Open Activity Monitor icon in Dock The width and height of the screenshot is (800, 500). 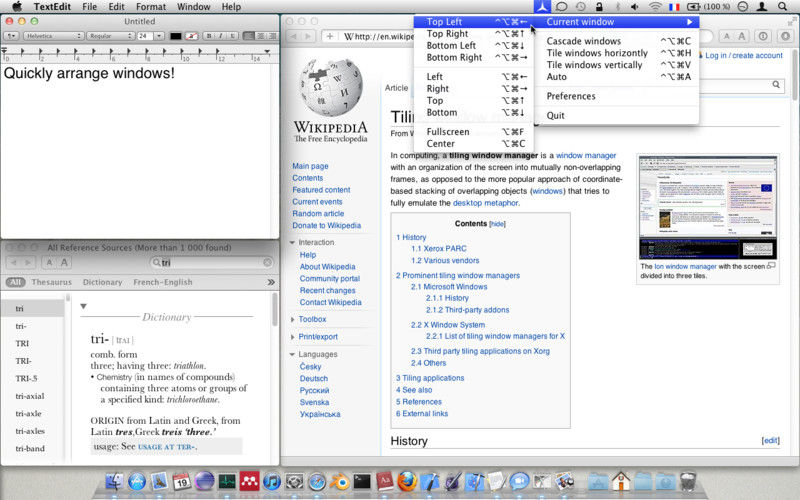[x=227, y=481]
